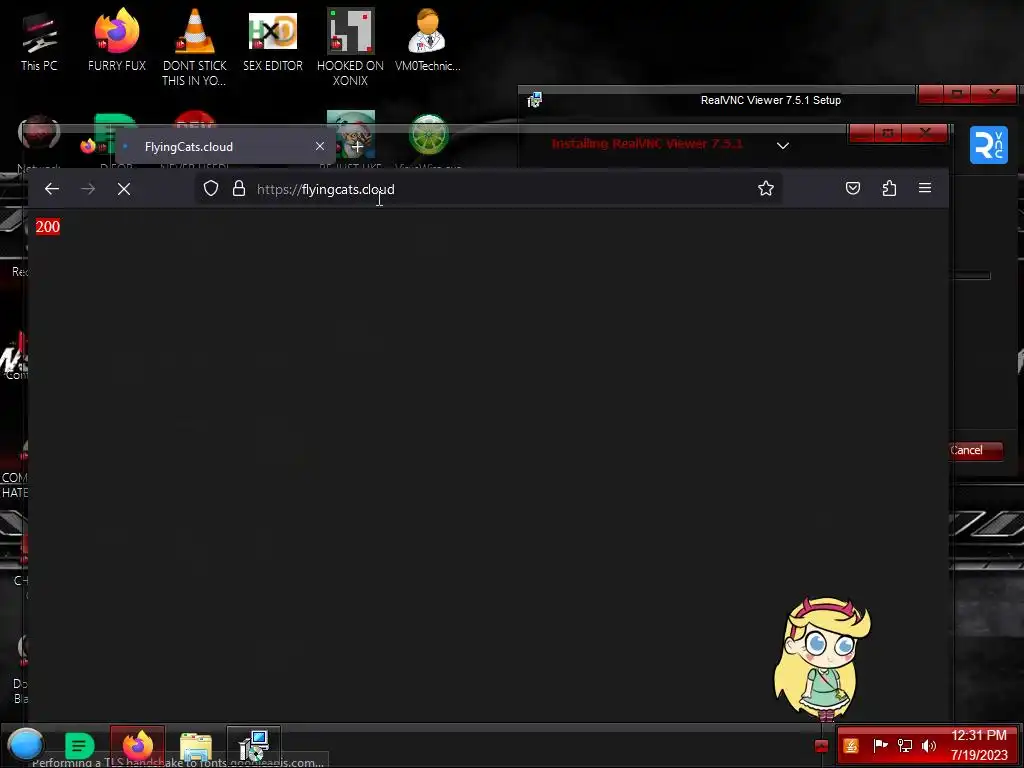The width and height of the screenshot is (1024, 768).
Task: Open the network tray icon
Action: click(905, 746)
